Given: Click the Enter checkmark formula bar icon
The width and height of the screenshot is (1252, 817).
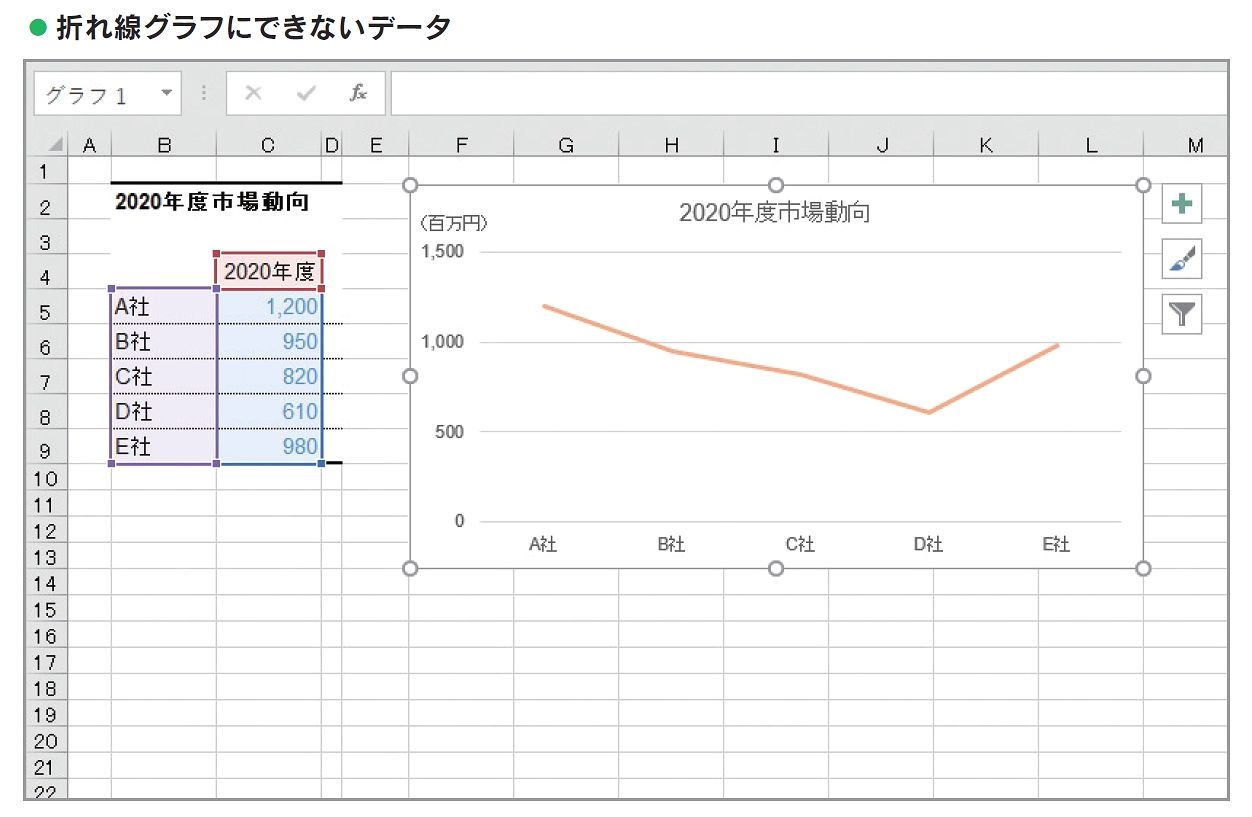Looking at the screenshot, I should pyautogui.click(x=306, y=93).
